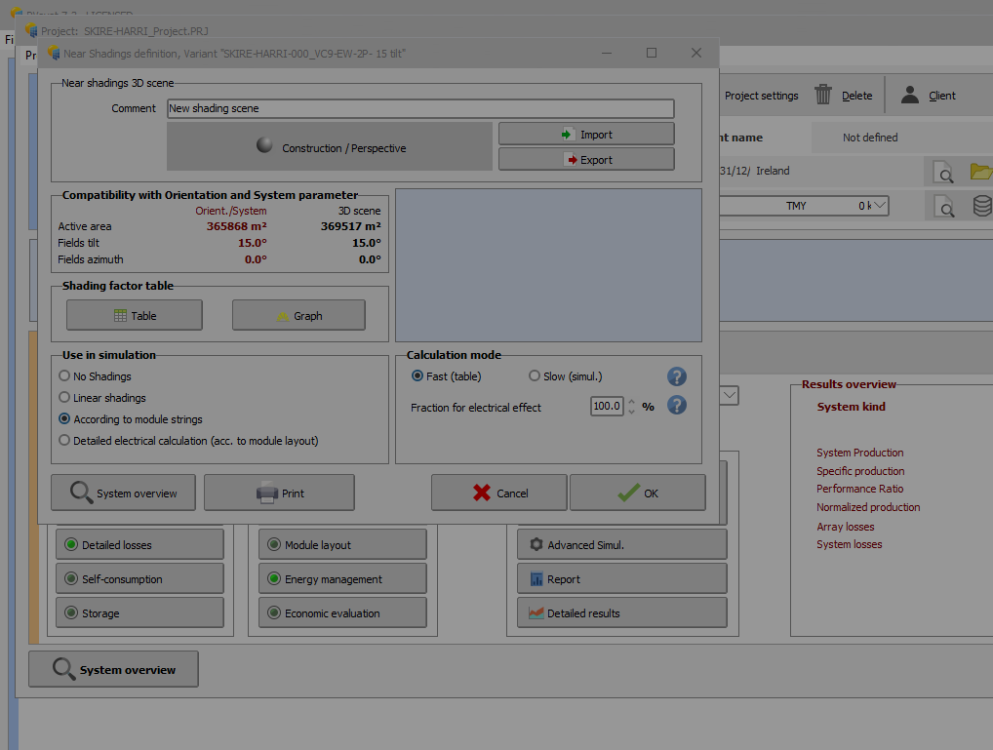The image size is (993, 750).
Task: Open the Client menu item
Action: pos(929,96)
